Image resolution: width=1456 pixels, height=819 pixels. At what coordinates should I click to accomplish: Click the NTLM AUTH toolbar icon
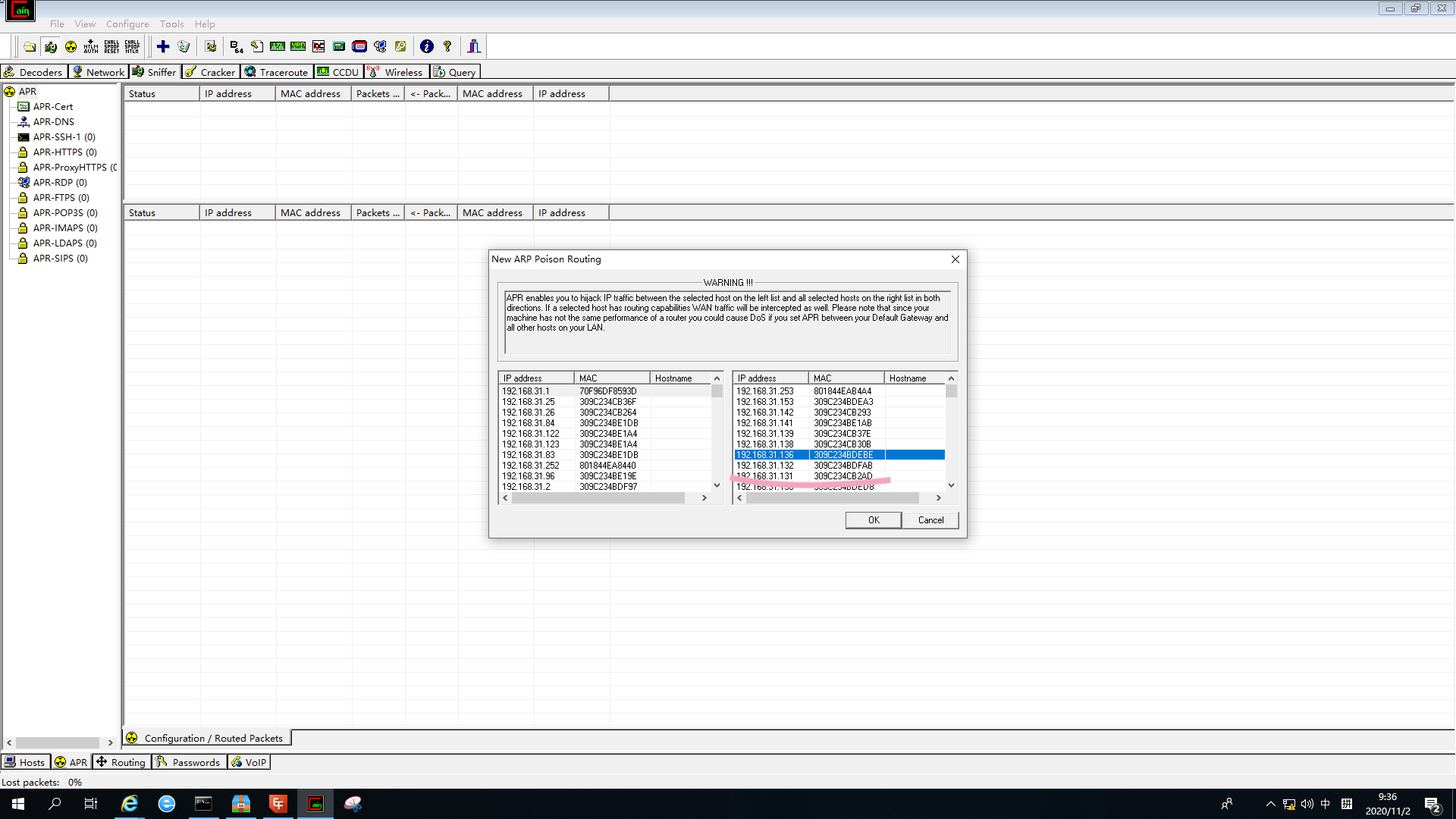(x=91, y=46)
